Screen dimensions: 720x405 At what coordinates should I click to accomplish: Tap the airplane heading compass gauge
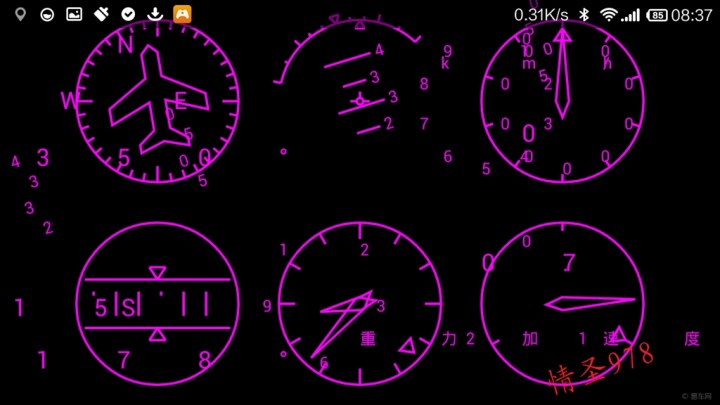(158, 100)
